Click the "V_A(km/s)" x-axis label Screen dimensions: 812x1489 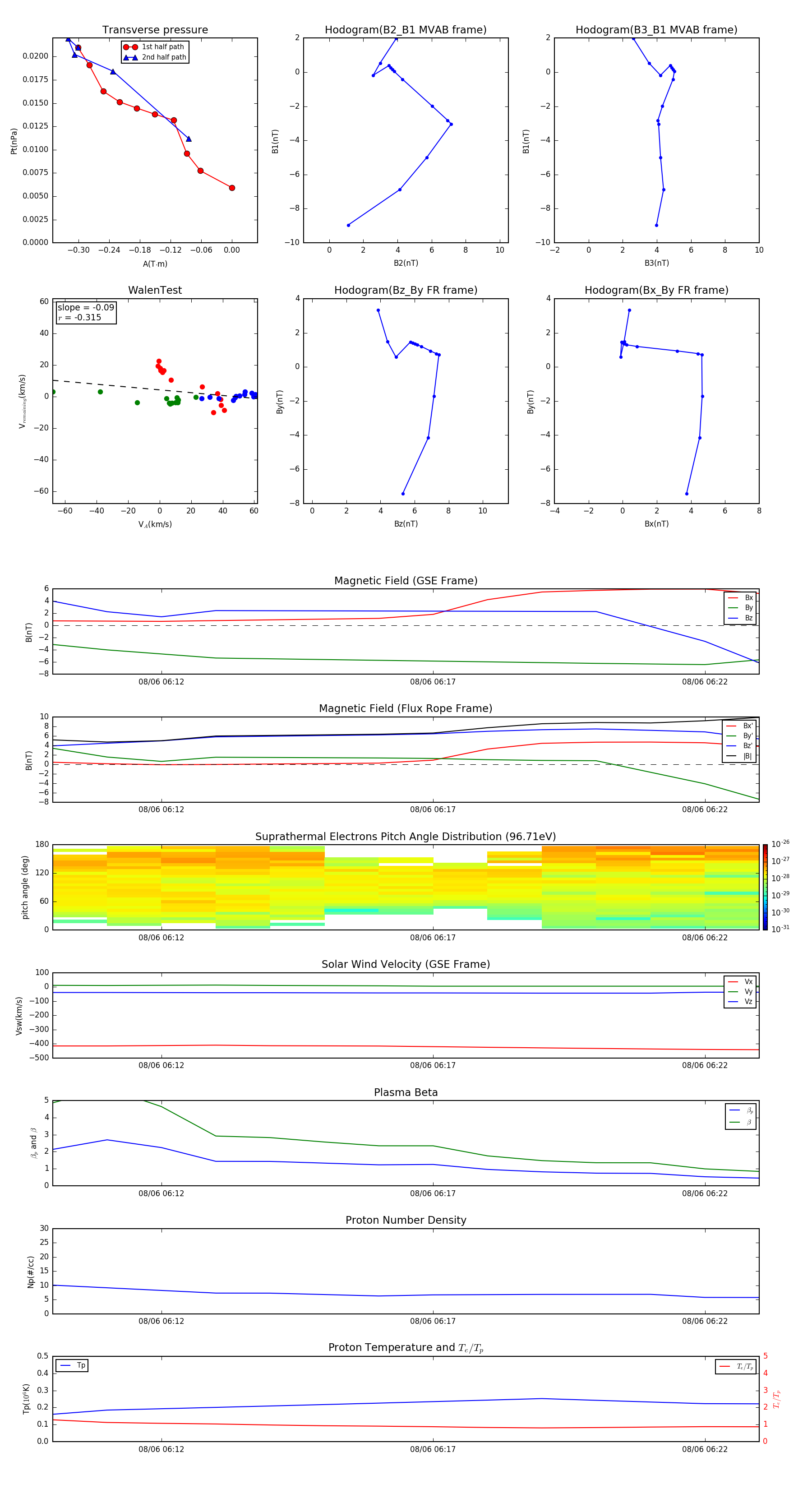tap(155, 524)
